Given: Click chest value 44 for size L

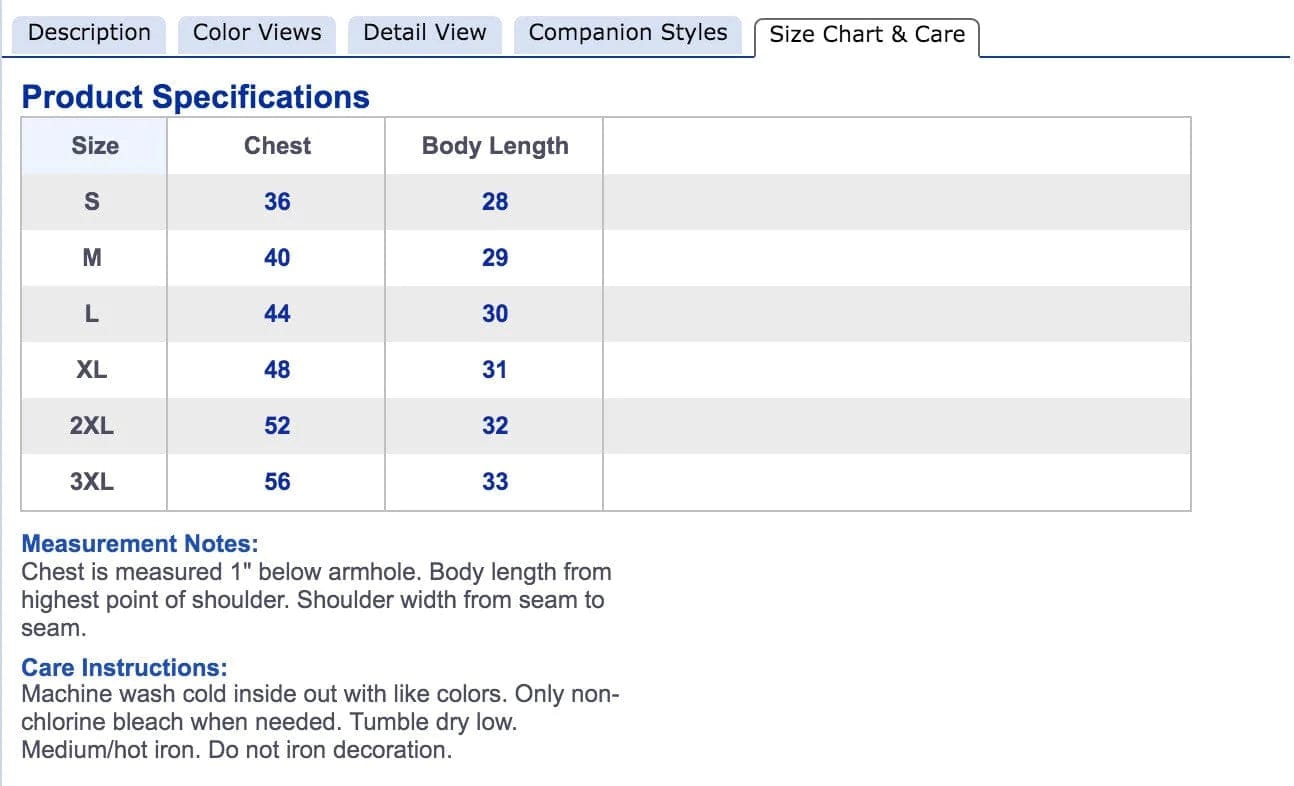Looking at the screenshot, I should (277, 314).
